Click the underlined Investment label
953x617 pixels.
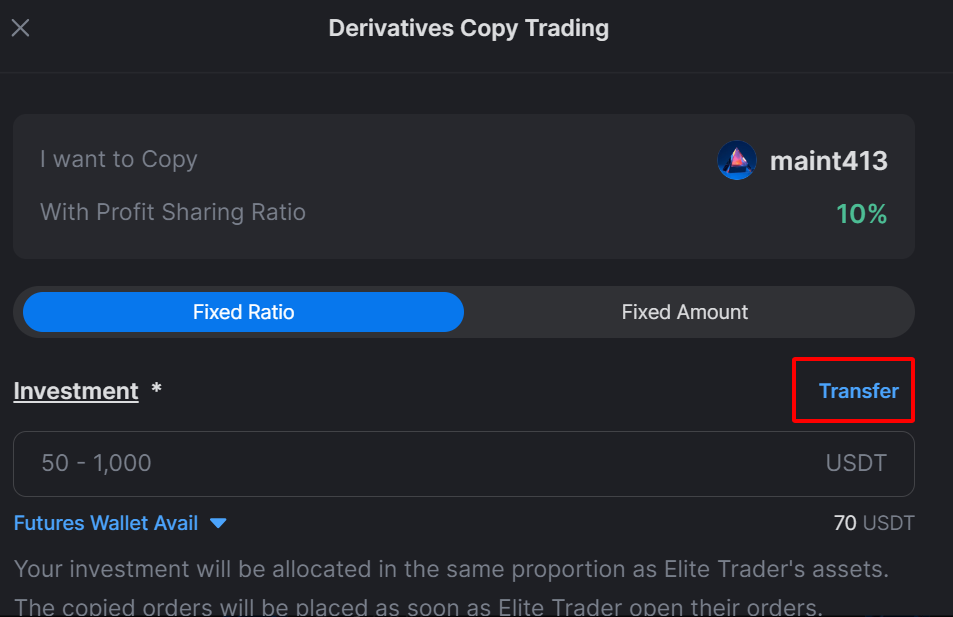tap(76, 391)
